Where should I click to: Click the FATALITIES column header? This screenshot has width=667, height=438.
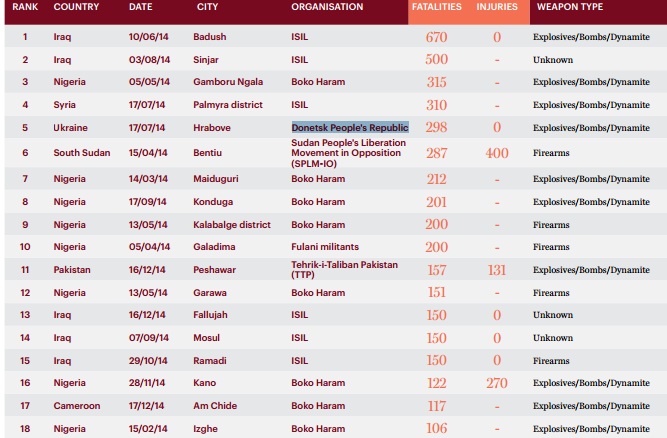pyautogui.click(x=436, y=7)
